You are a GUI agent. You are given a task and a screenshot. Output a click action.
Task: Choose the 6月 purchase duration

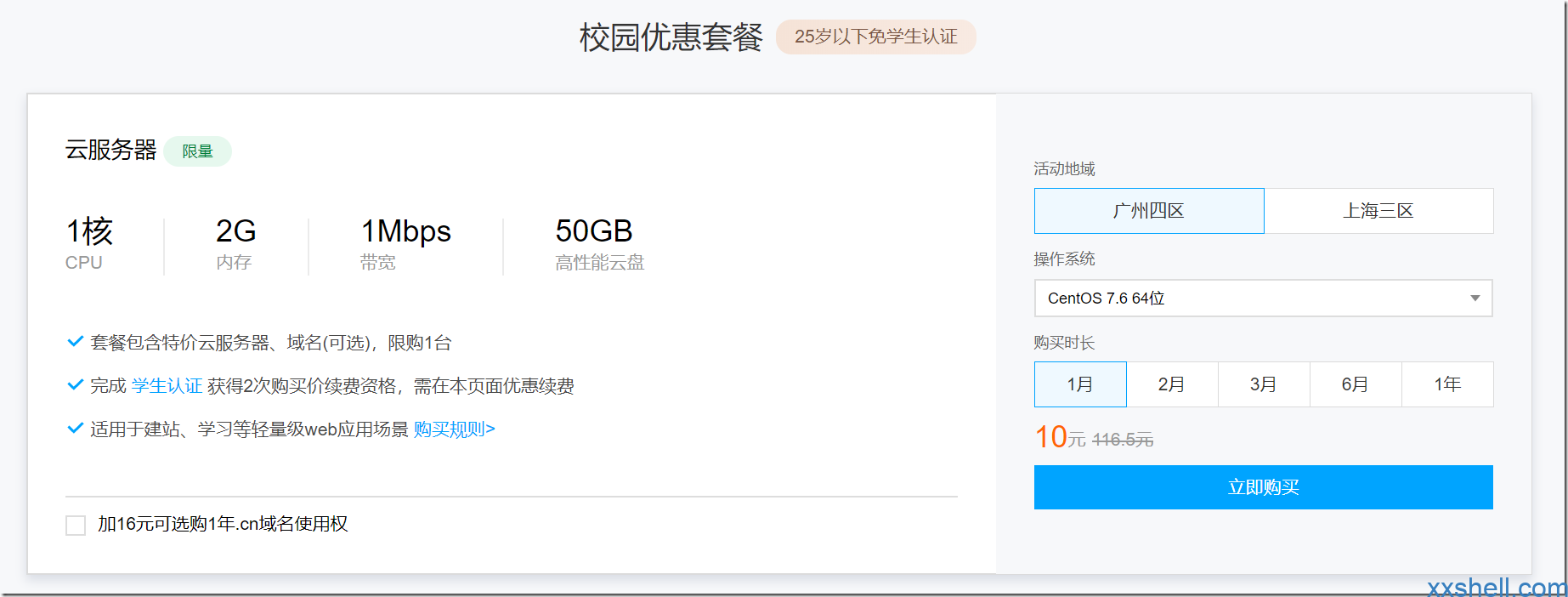[x=1356, y=384]
